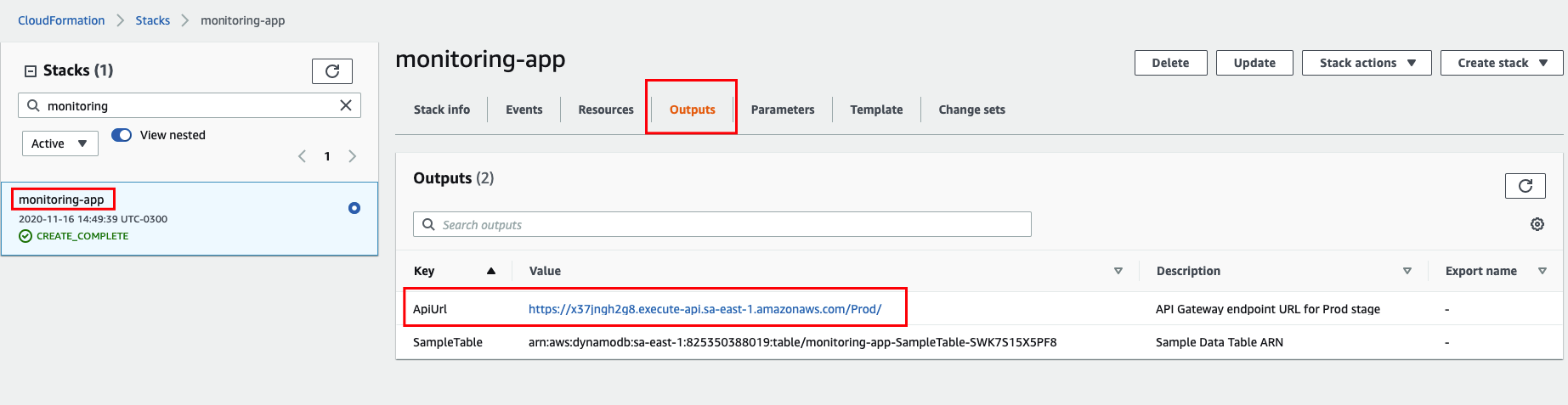Switch to the Events tab
Viewport: 1568px width, 405px height.
coord(524,110)
